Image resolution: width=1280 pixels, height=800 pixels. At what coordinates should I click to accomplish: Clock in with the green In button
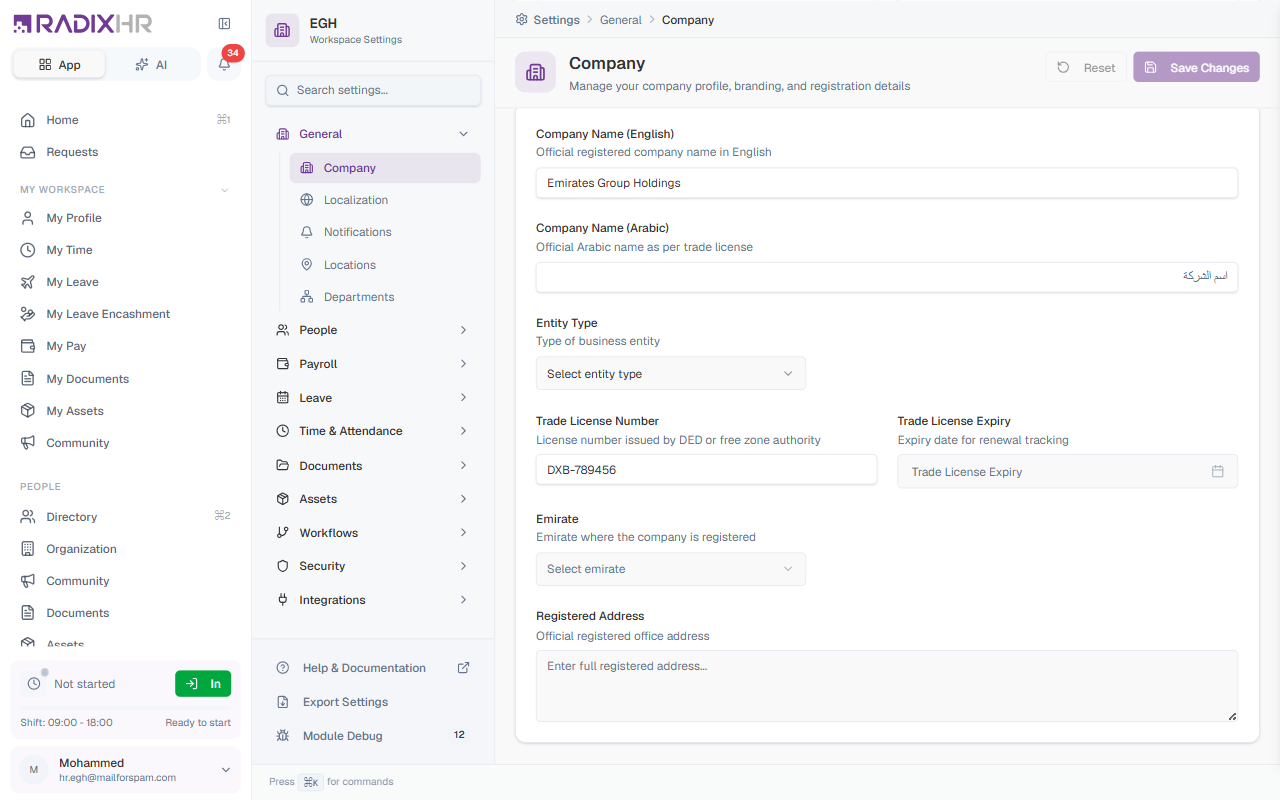click(203, 684)
